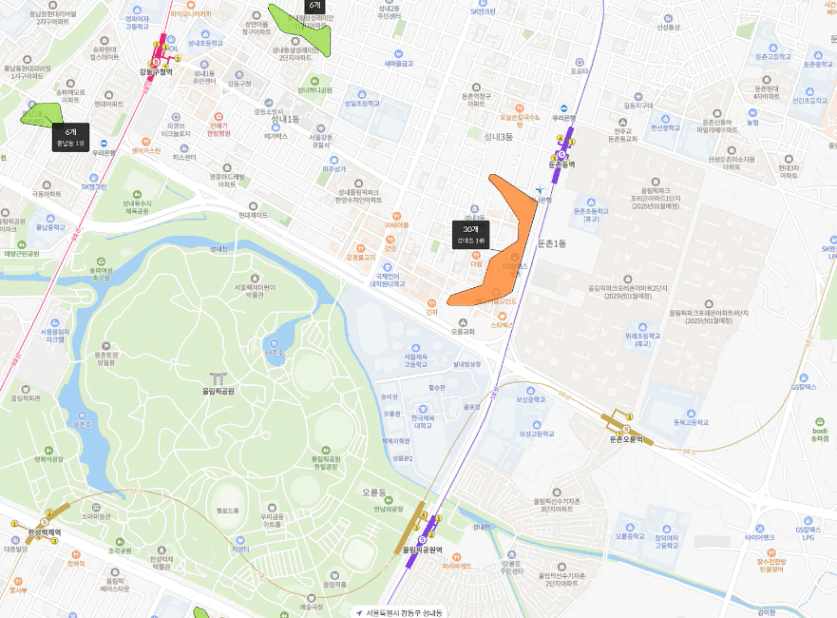Open the 메가박스 cinema icon
Image resolution: width=837 pixels, height=618 pixels.
click(x=275, y=128)
